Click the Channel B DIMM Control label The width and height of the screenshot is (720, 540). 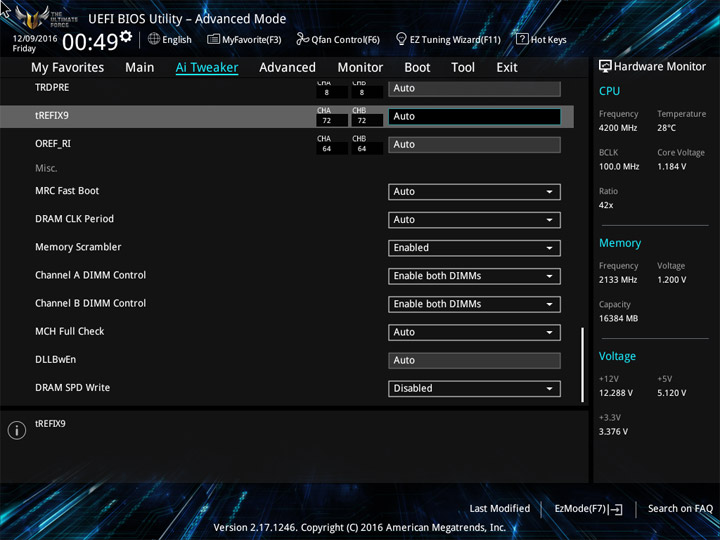(x=90, y=303)
